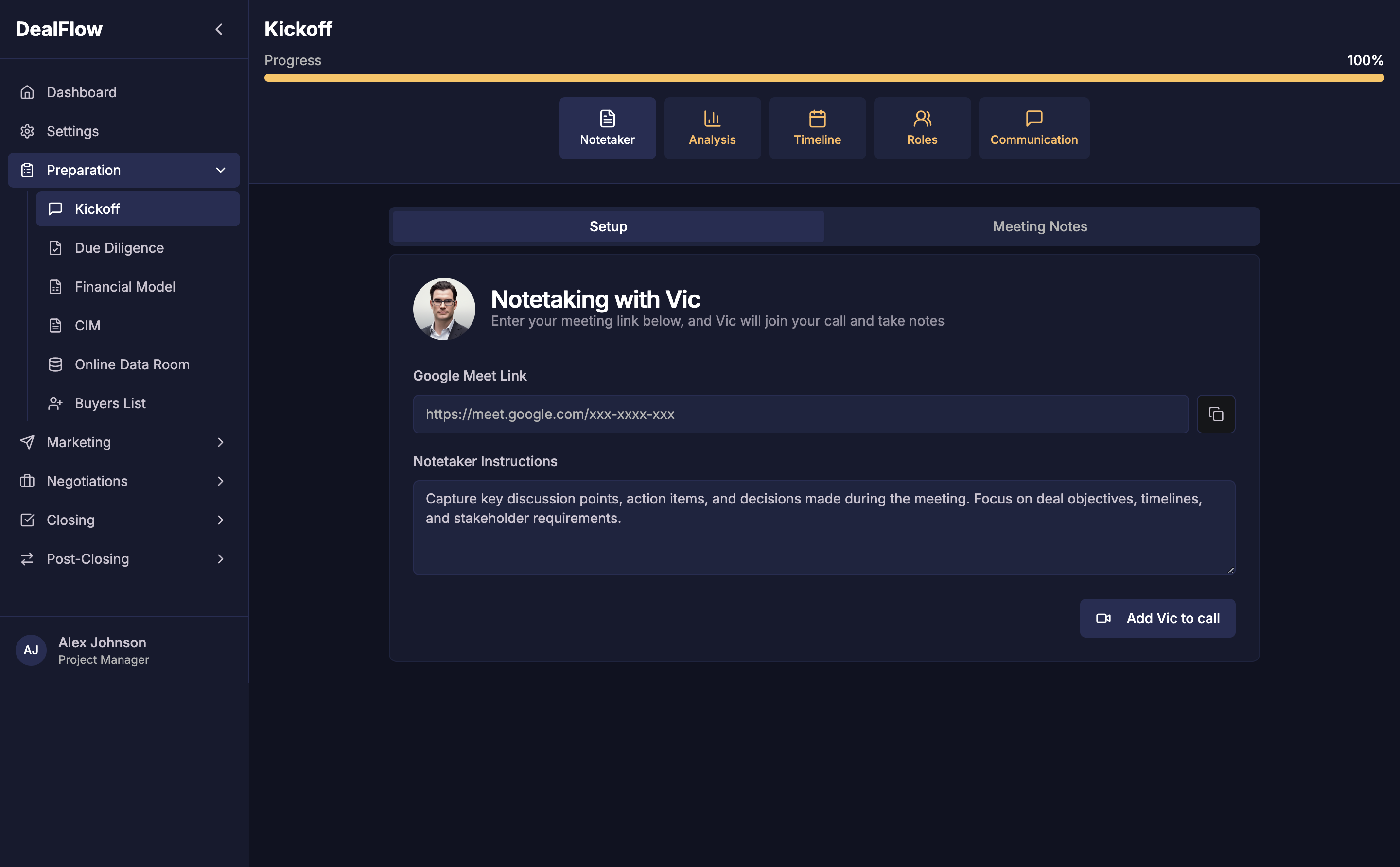Open the Dashboard page
Viewport: 1400px width, 867px height.
(81, 92)
